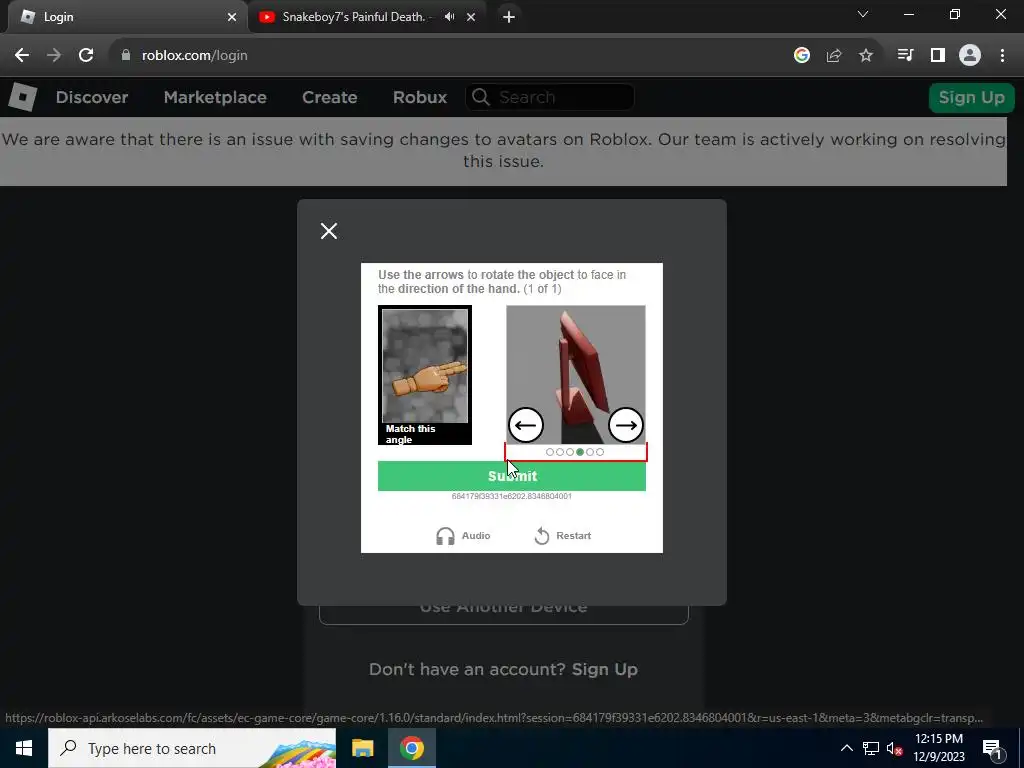Go back in browser history
Image resolution: width=1024 pixels, height=768 pixels.
tap(22, 56)
